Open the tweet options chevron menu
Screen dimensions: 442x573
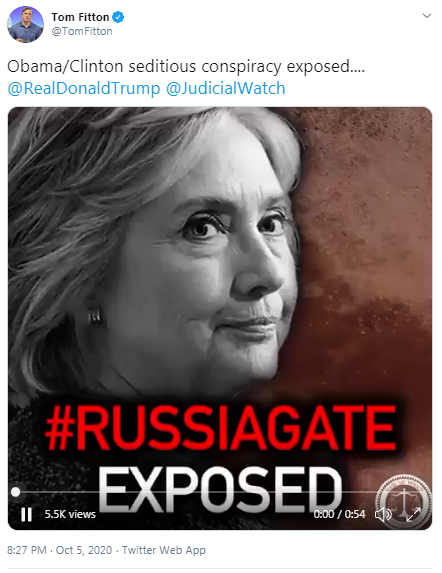pyautogui.click(x=427, y=16)
